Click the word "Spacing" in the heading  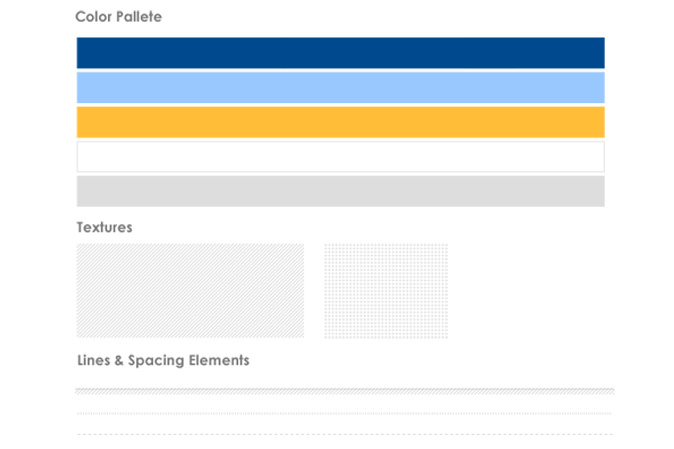tap(156, 361)
